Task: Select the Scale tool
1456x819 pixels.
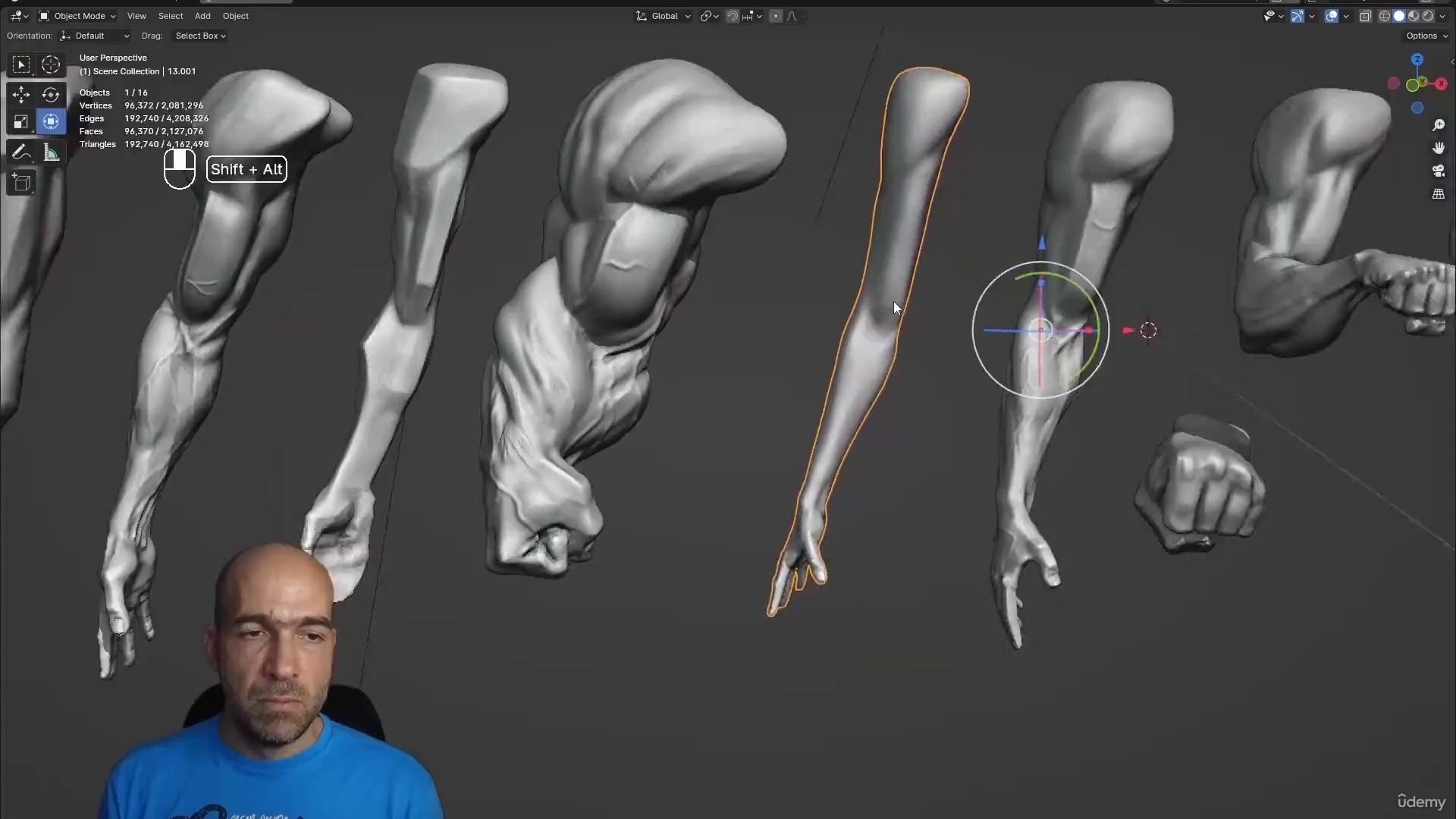Action: point(21,122)
